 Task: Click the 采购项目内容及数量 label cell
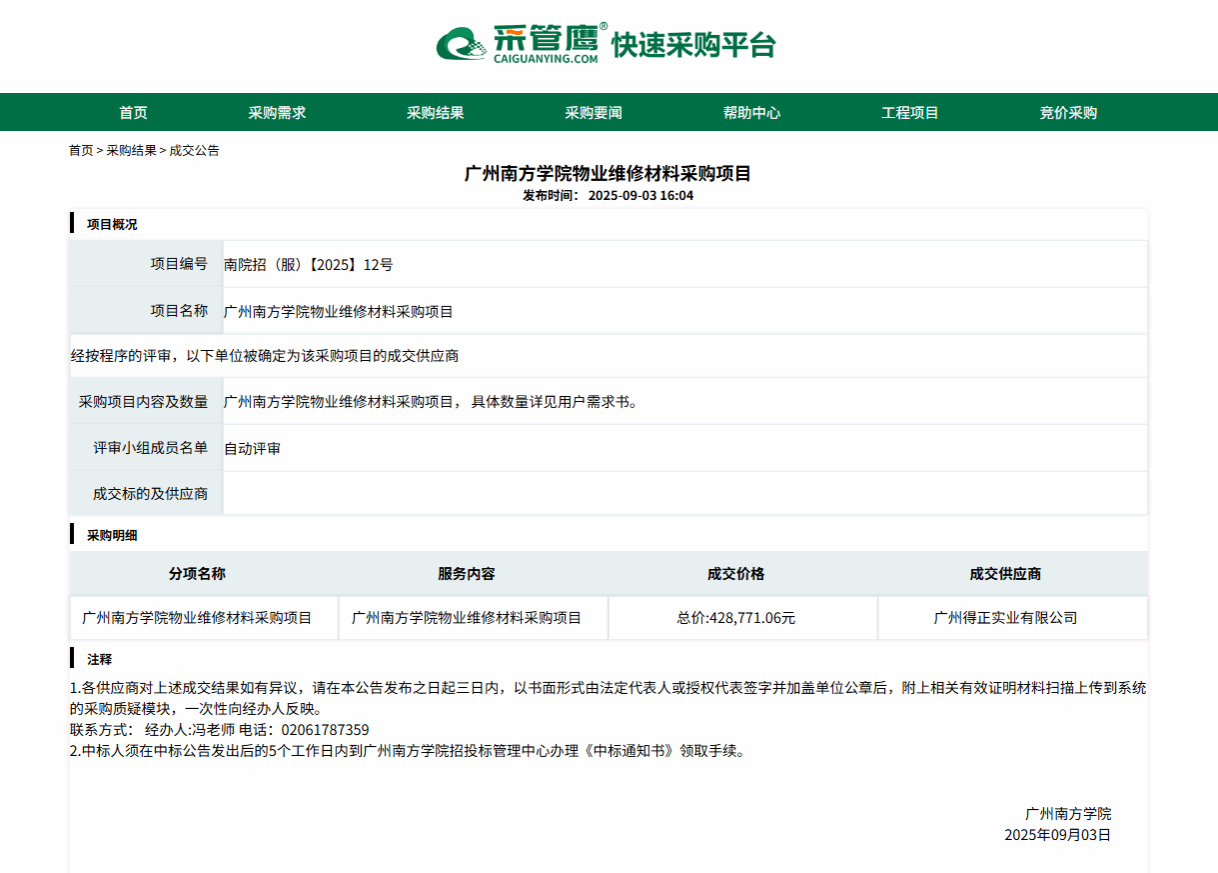coord(146,401)
